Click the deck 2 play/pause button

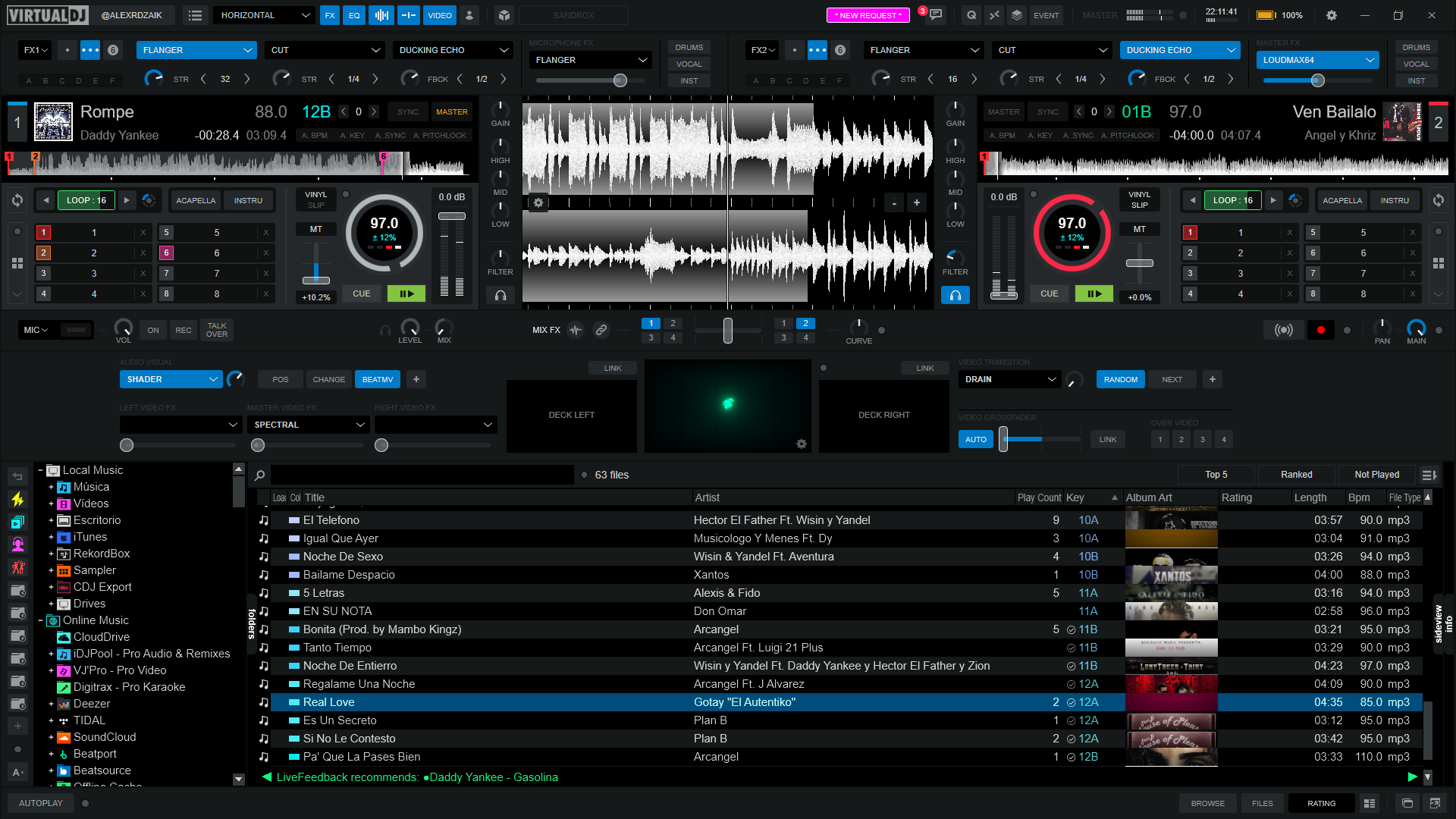(x=1094, y=293)
